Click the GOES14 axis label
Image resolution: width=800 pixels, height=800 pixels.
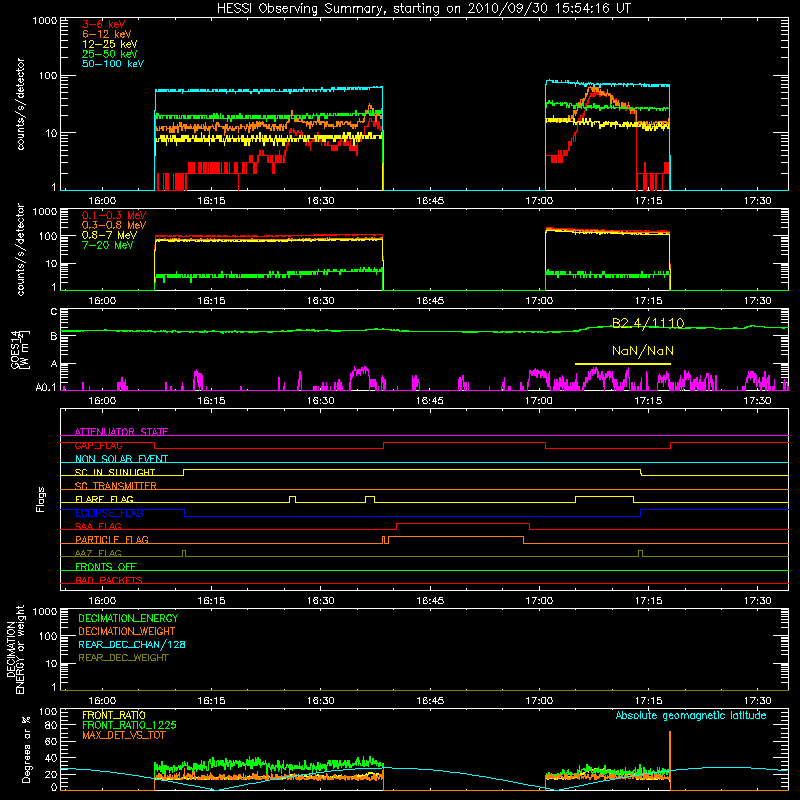pyautogui.click(x=17, y=348)
